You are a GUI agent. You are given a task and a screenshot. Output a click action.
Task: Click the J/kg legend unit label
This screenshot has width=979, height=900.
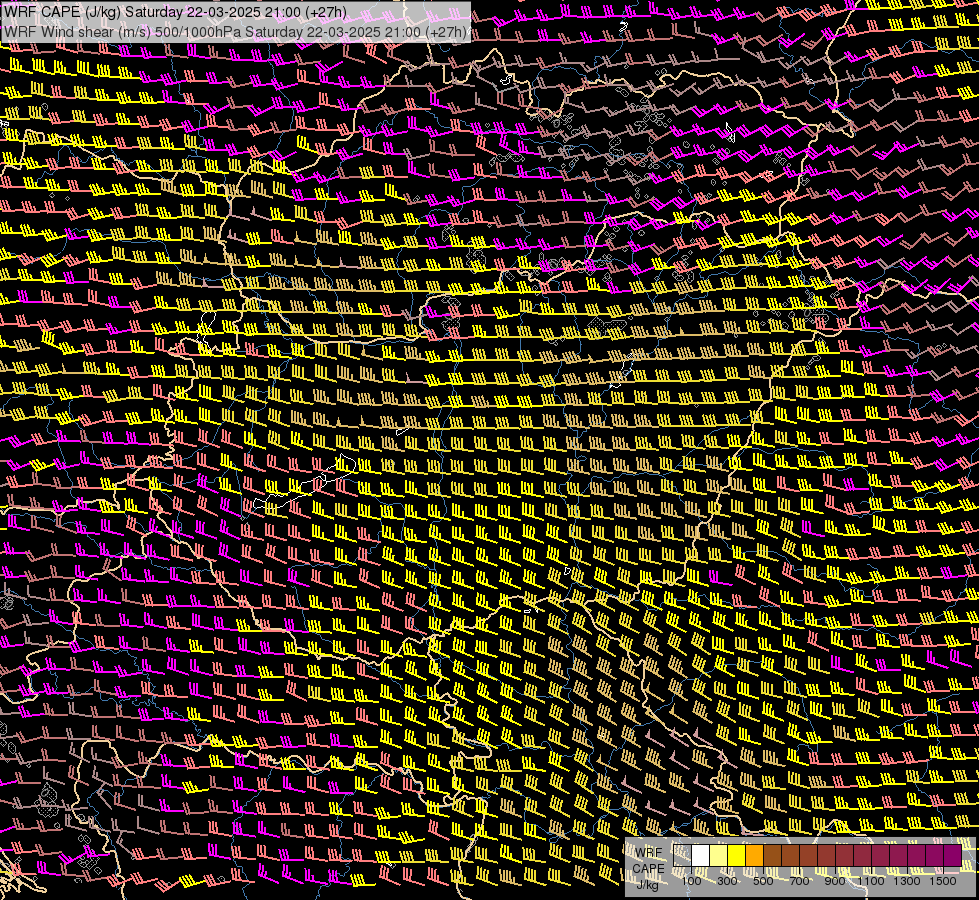(x=647, y=884)
